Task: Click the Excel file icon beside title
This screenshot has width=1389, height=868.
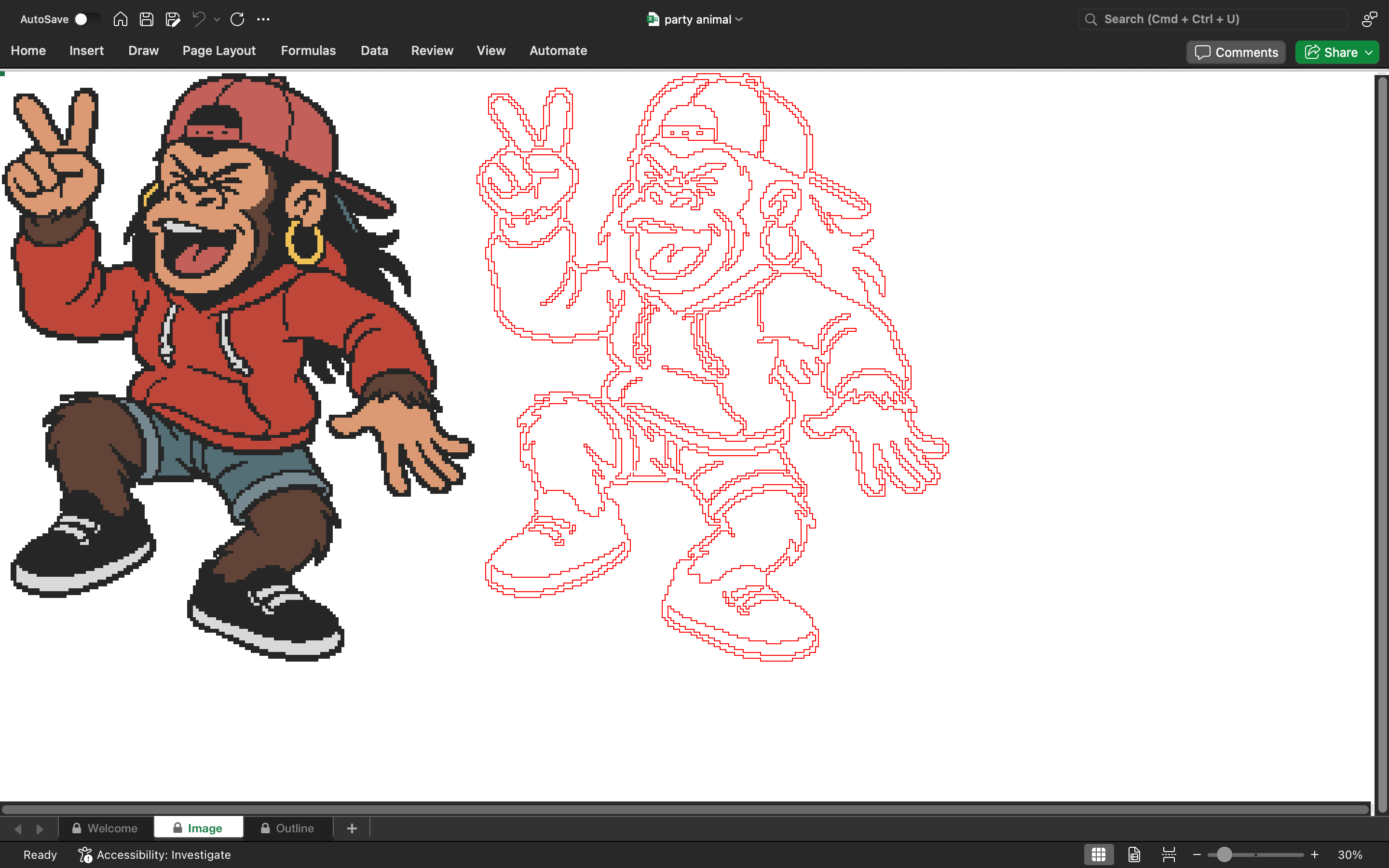Action: (653, 19)
